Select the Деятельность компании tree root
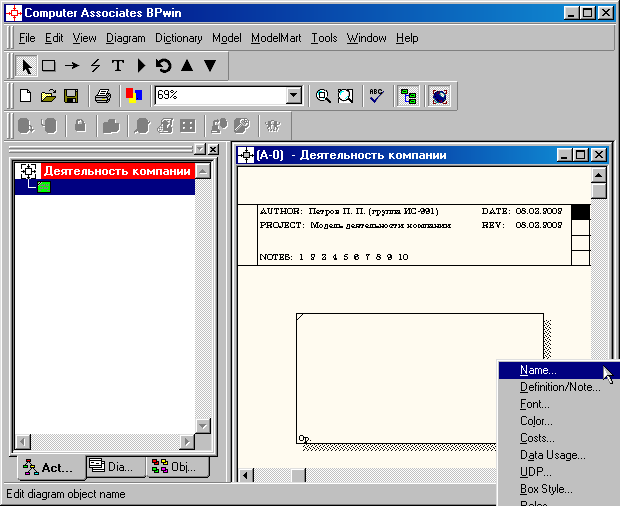620x506 pixels. click(117, 171)
